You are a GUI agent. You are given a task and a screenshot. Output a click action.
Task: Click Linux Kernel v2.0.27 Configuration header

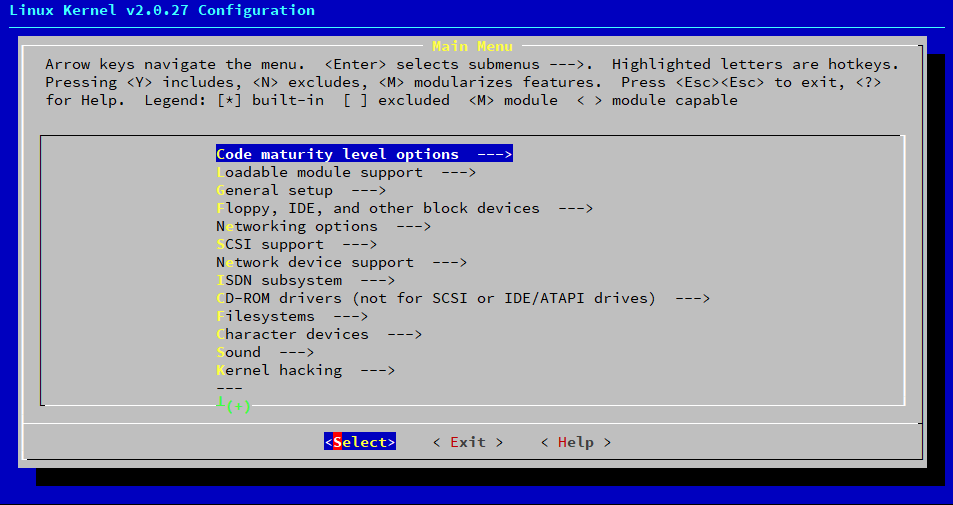(162, 10)
